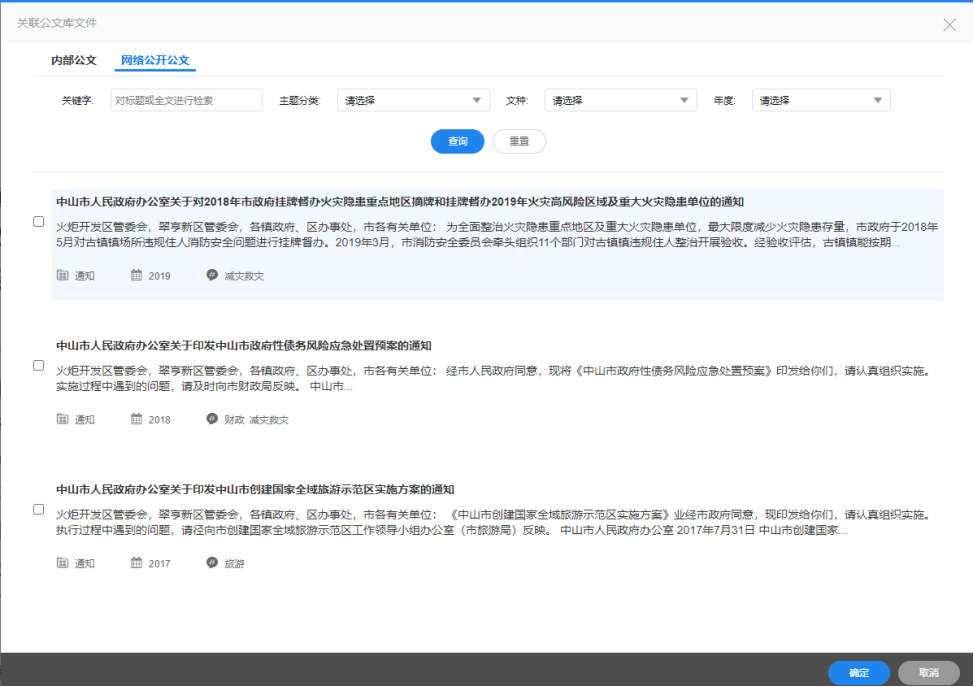Click the summary text of the 全域旅游 notice
Screen dimensions: 974x687
(x=494, y=522)
